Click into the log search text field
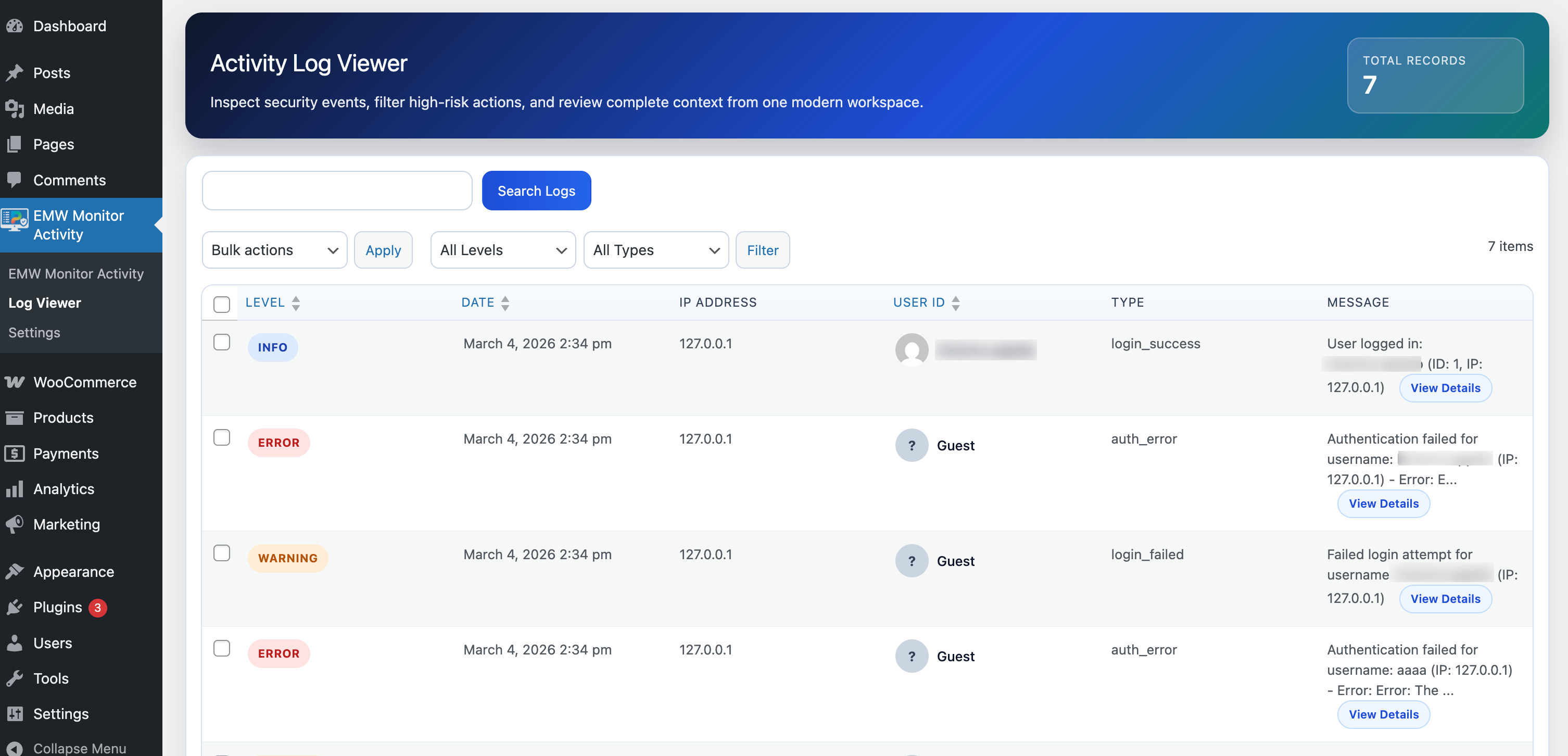This screenshot has width=1568, height=756. coord(337,191)
